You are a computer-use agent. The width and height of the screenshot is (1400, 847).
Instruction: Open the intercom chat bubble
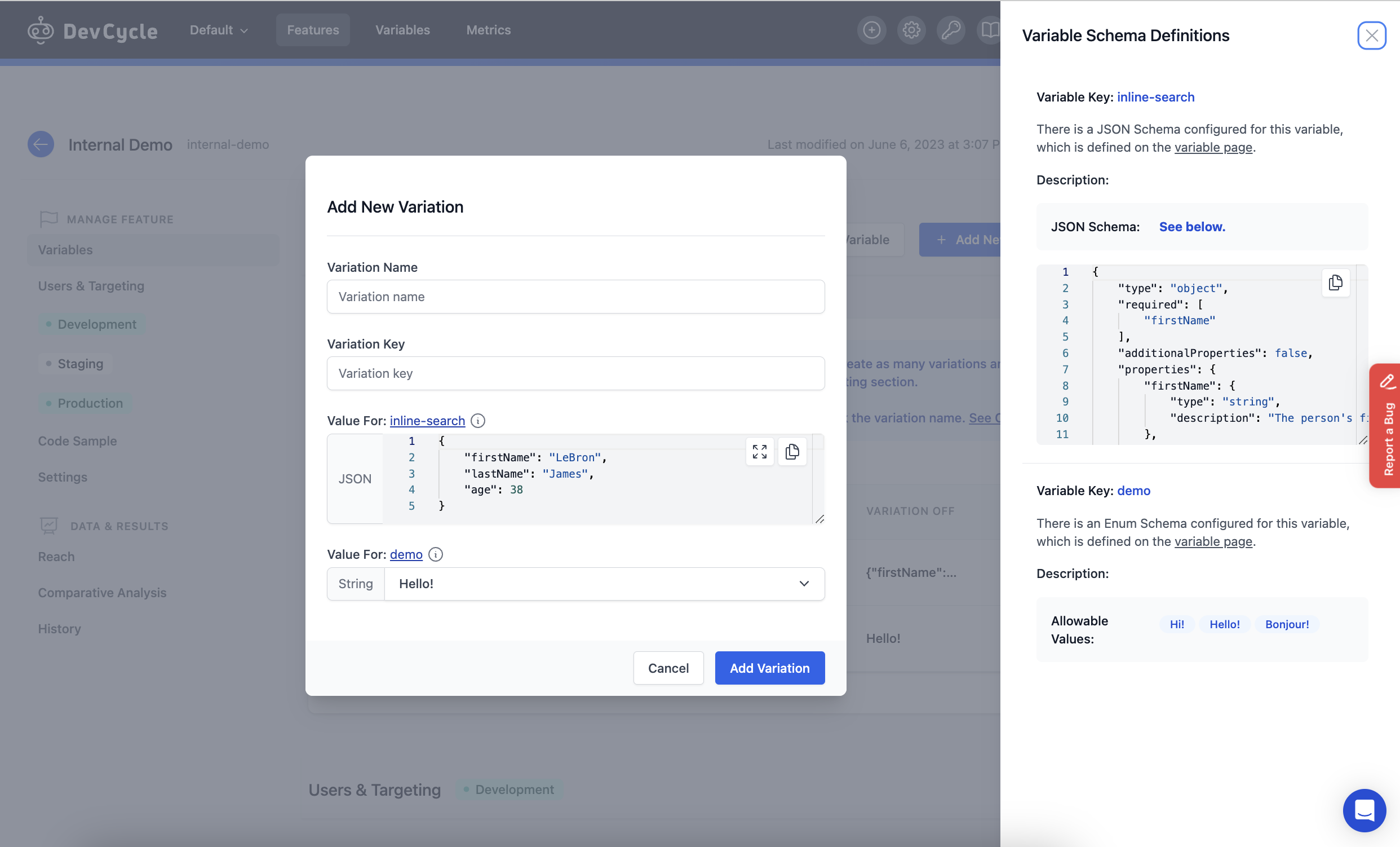point(1364,810)
